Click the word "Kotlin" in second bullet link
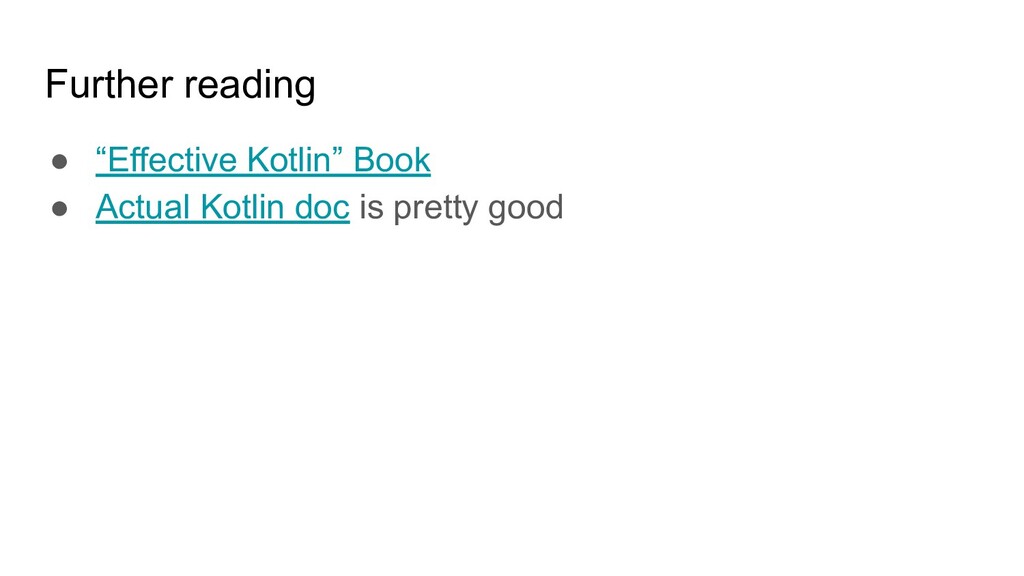Image resolution: width=1024 pixels, height=576 pixels. (242, 207)
